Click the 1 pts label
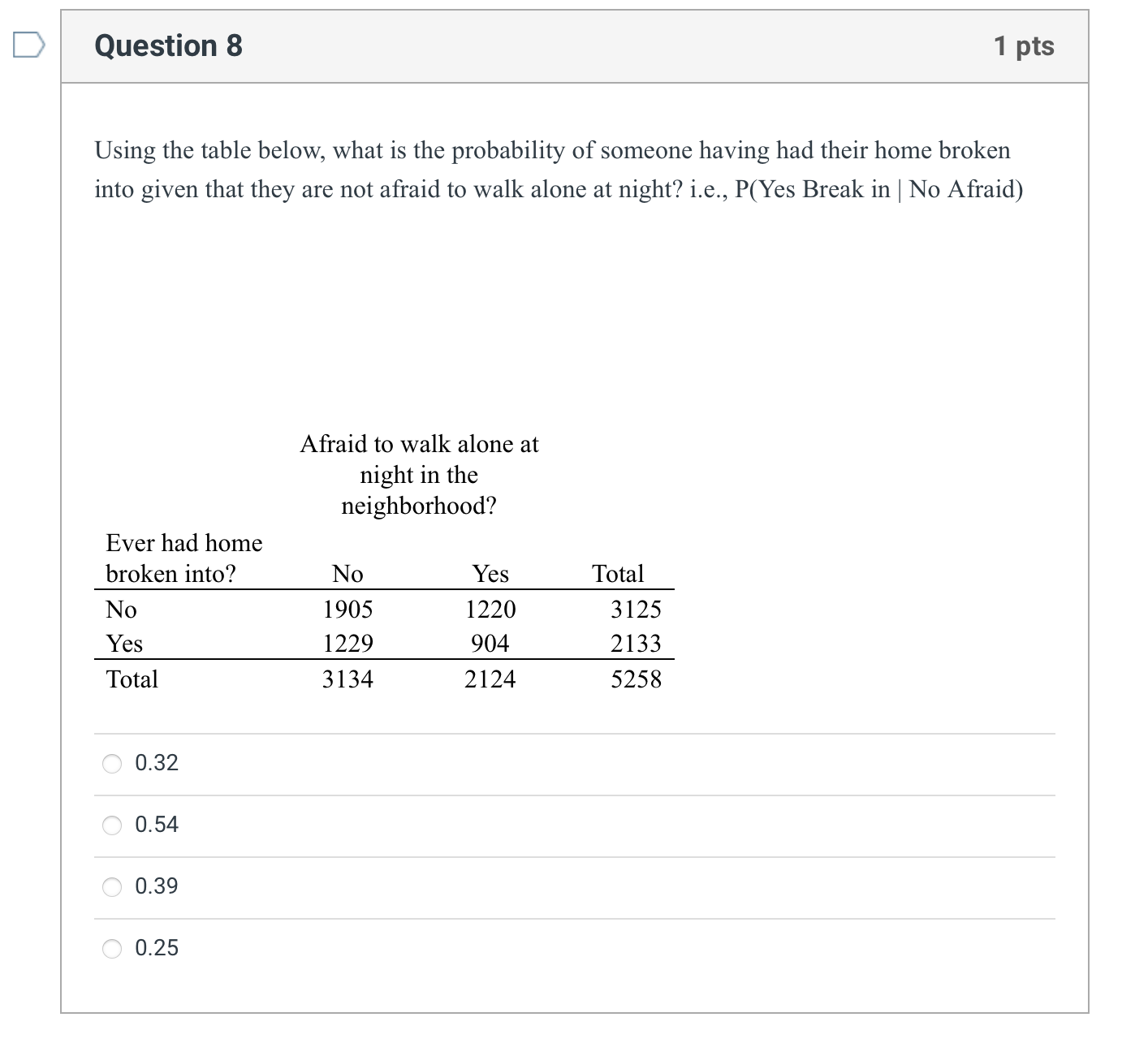1148x1056 pixels. click(x=1026, y=45)
